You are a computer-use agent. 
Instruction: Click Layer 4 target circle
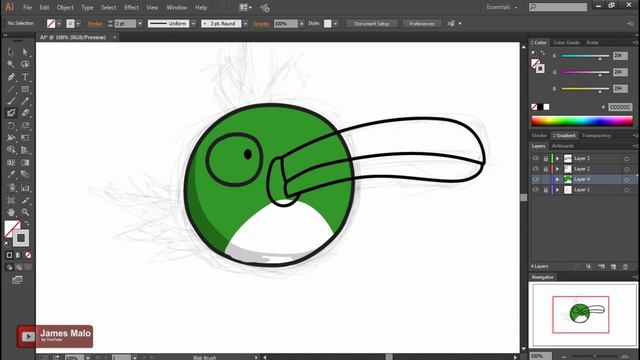627,180
